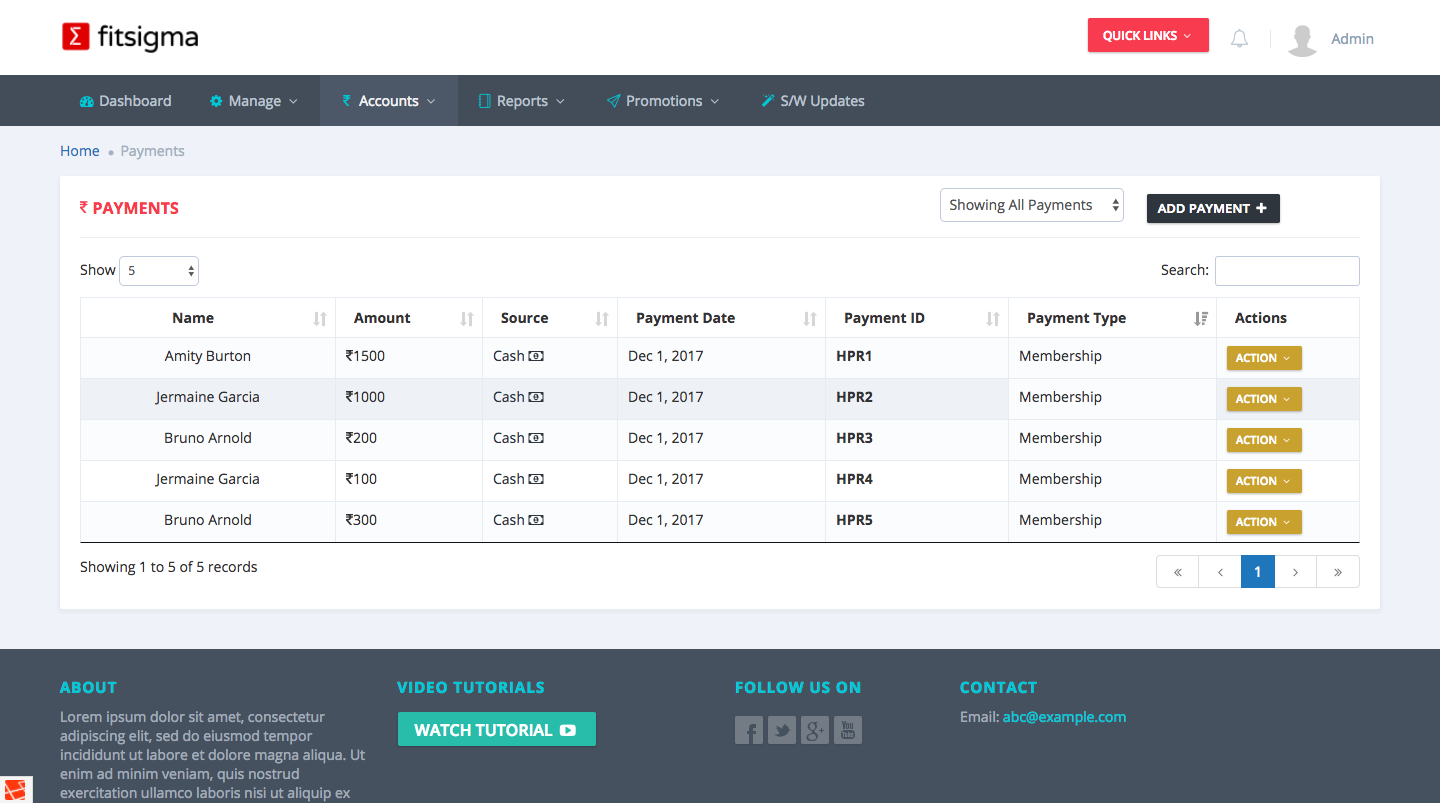Click the Home breadcrumb link
Viewport: 1440px width, 803px height.
(x=80, y=151)
